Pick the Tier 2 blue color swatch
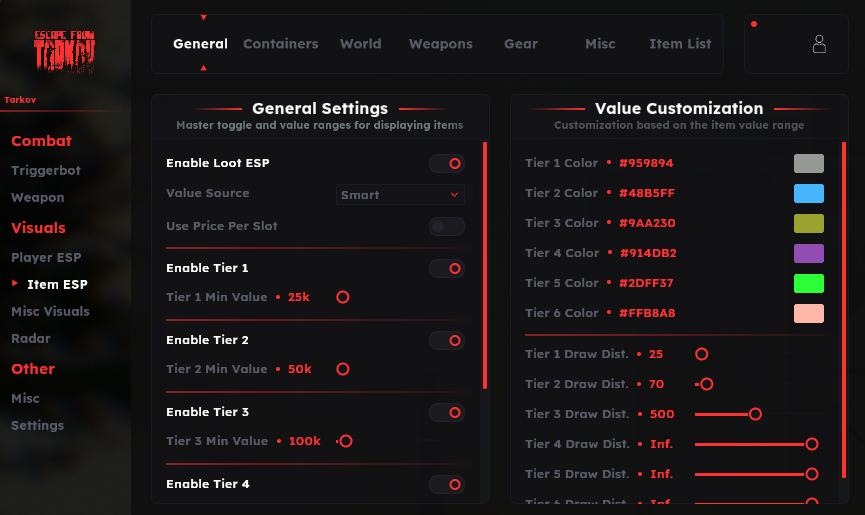Screen dimensions: 865x515 (808, 193)
